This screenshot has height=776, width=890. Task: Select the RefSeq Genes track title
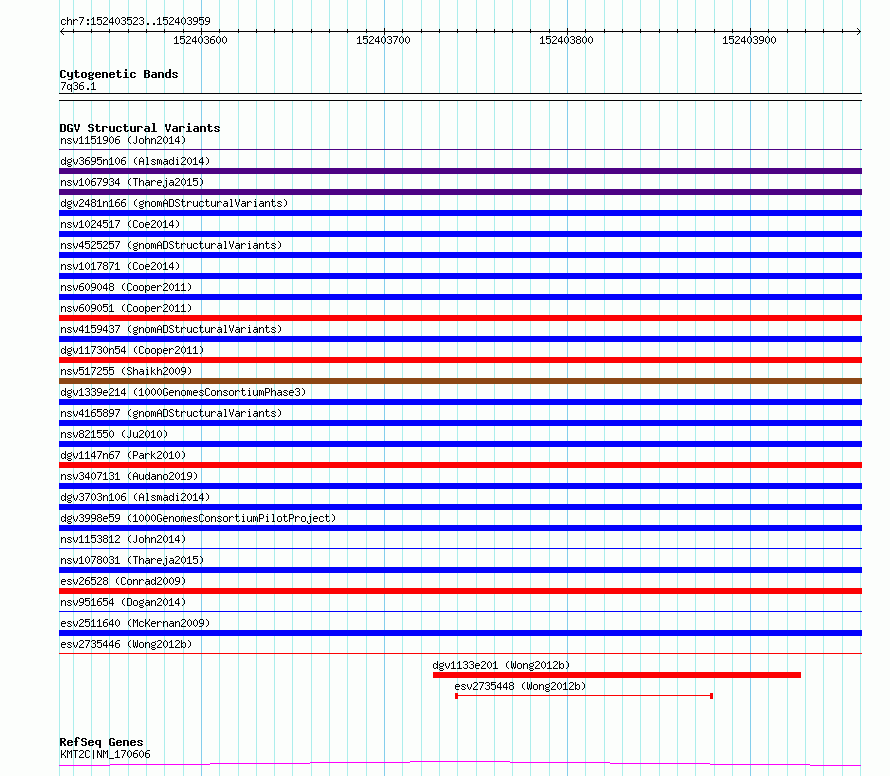101,742
